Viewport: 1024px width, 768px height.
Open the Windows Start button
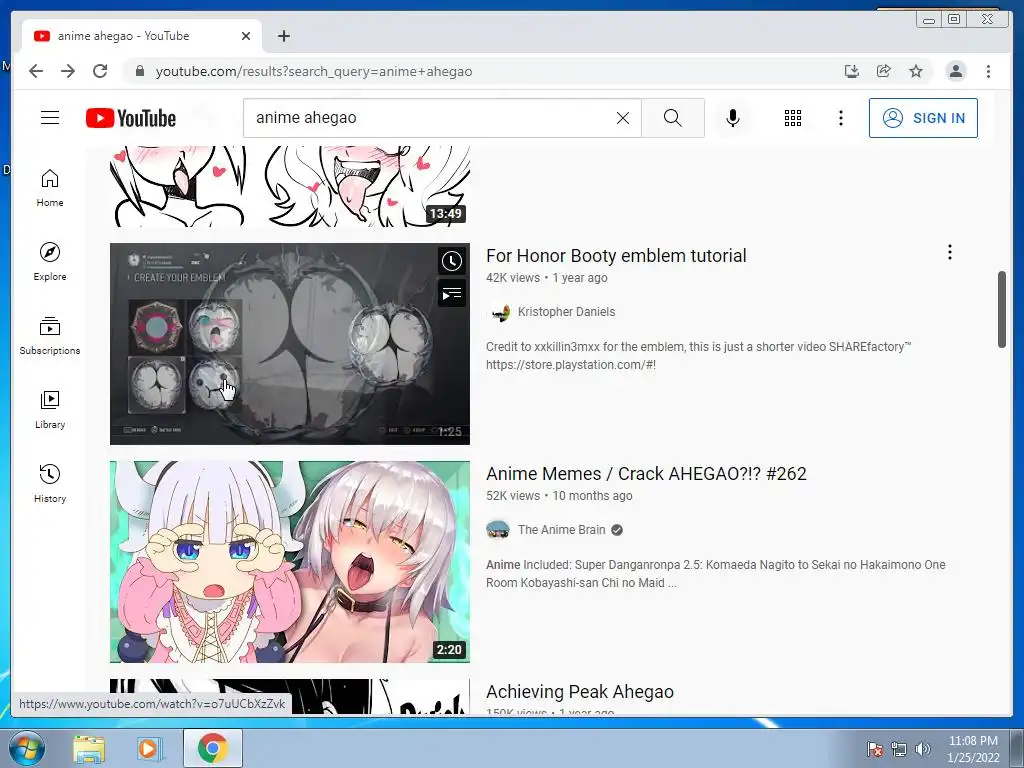[26, 748]
